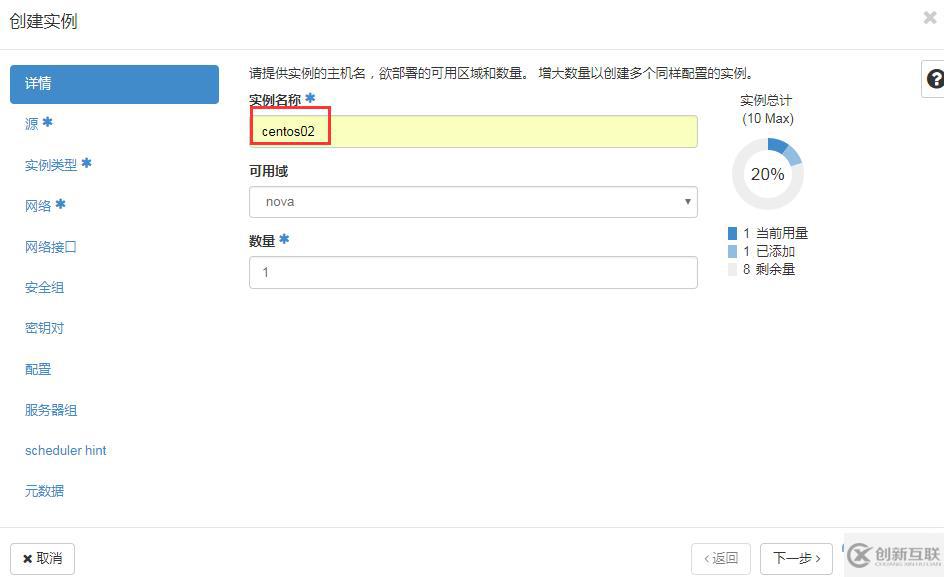
Task: Click the gray 剩余量 legend swatch
Action: pos(732,269)
